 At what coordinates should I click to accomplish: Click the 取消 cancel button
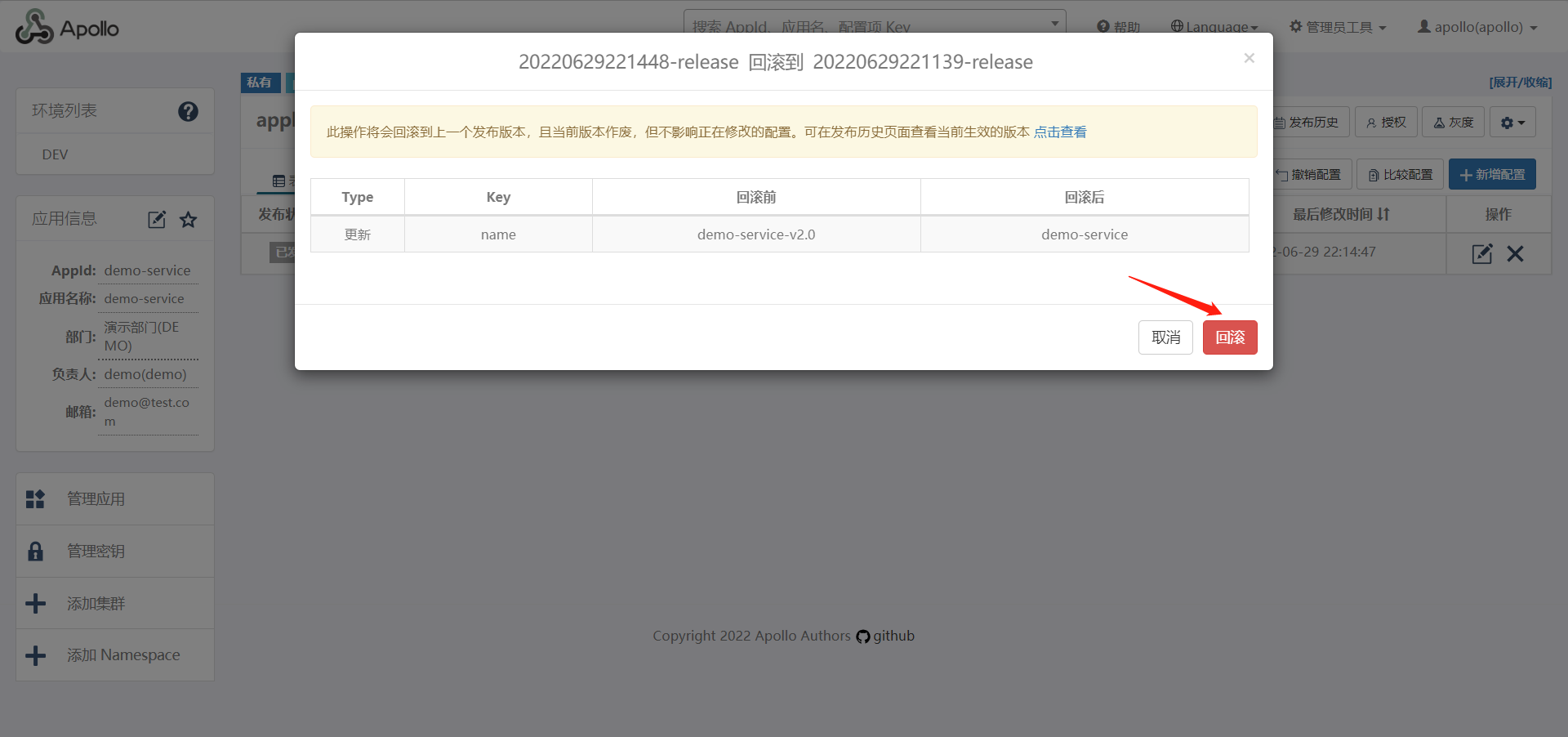coord(1165,337)
